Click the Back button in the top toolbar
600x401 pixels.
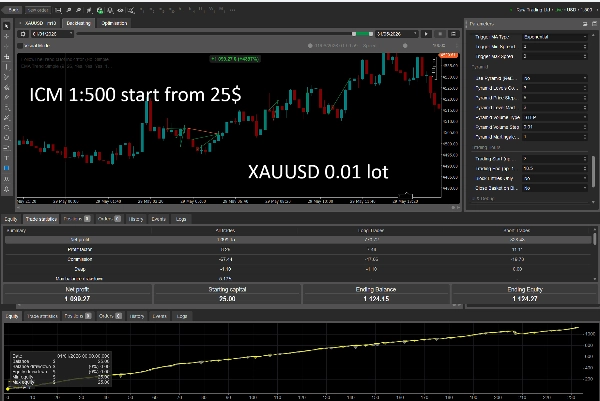coord(13,10)
